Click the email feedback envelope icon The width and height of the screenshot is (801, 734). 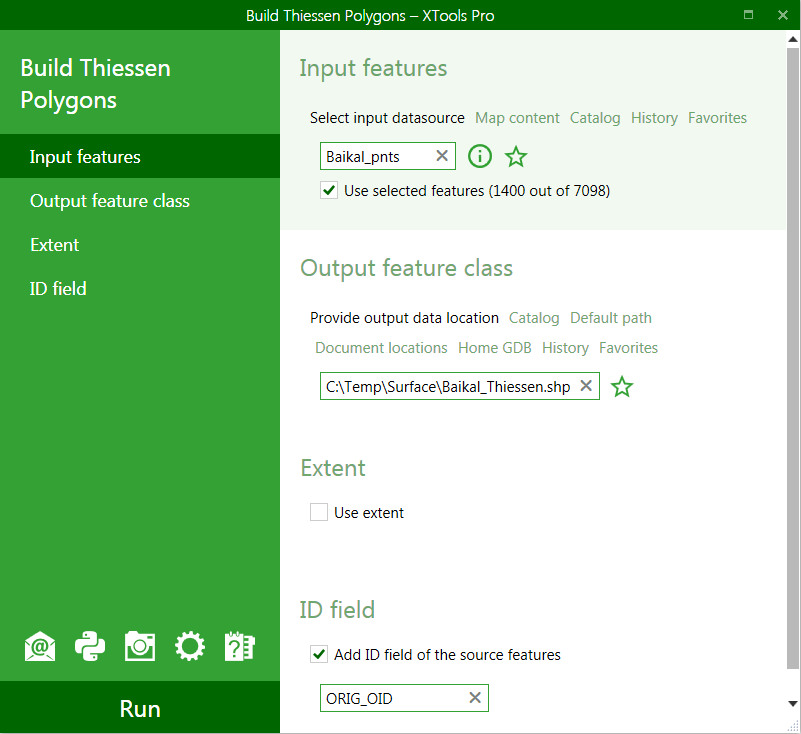(40, 647)
